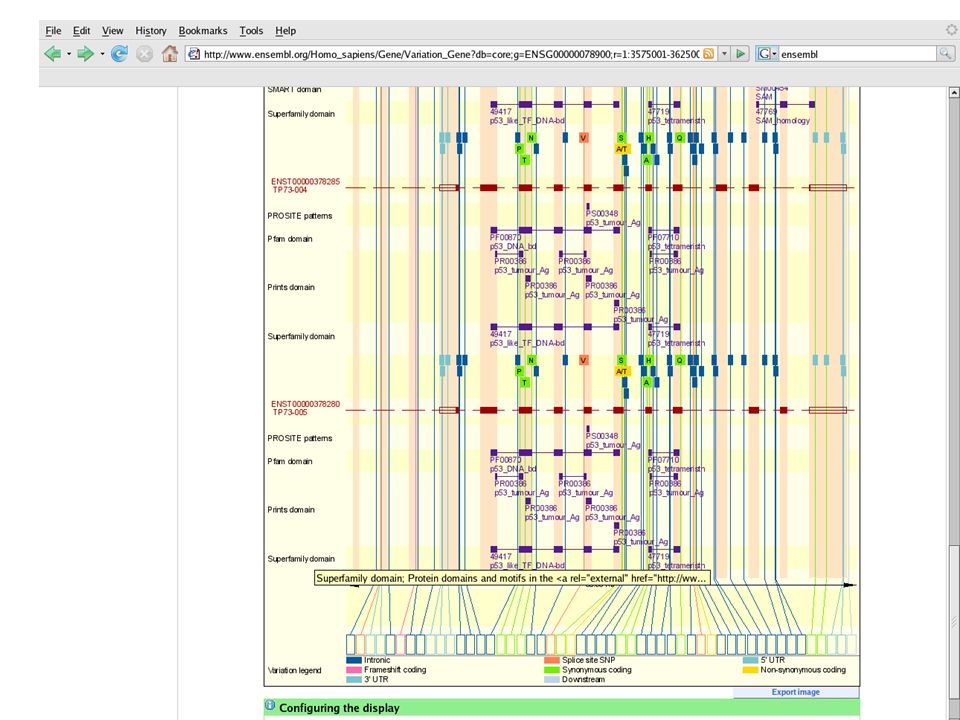Click the P variation box above TP73-005
Screen dimensions: 960x720
click(x=519, y=371)
